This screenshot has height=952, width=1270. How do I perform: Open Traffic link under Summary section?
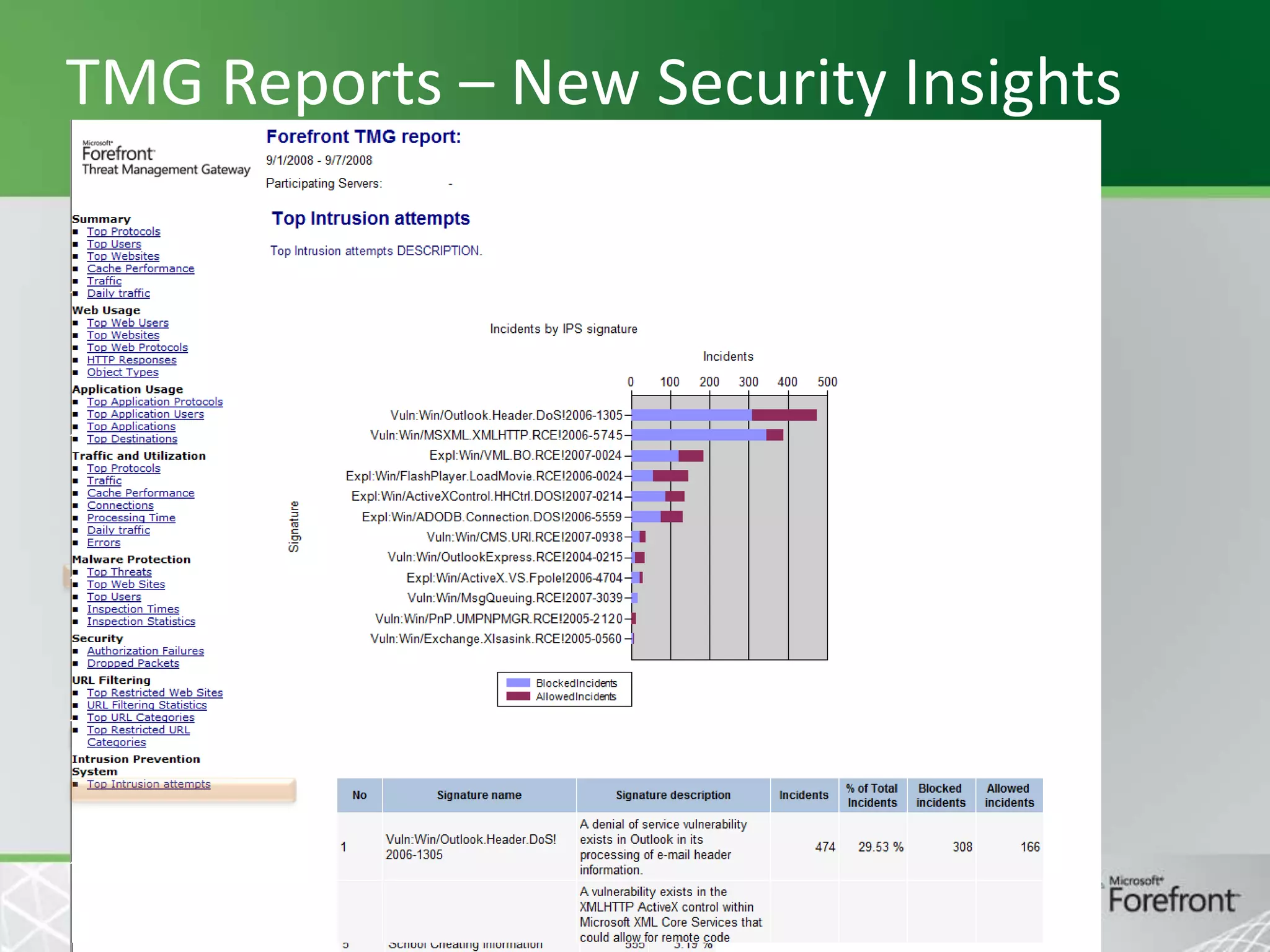[x=104, y=281]
